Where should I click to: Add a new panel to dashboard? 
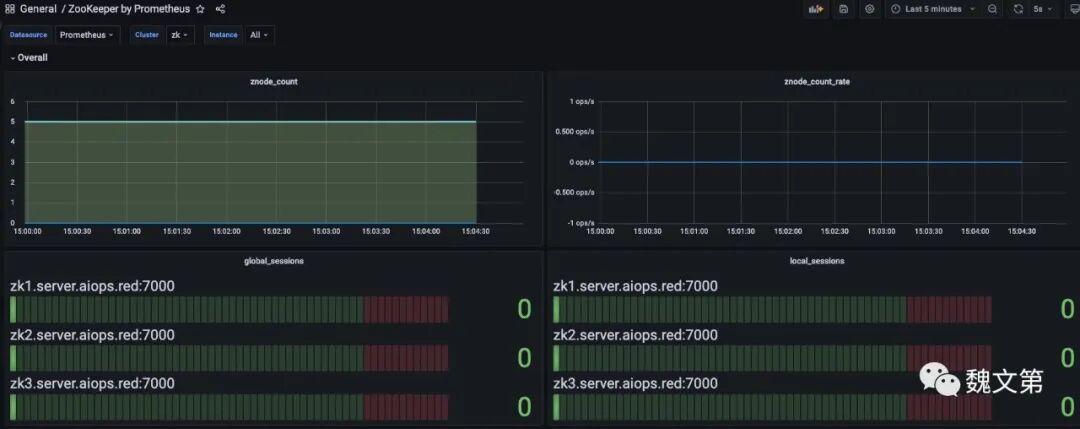coord(816,9)
